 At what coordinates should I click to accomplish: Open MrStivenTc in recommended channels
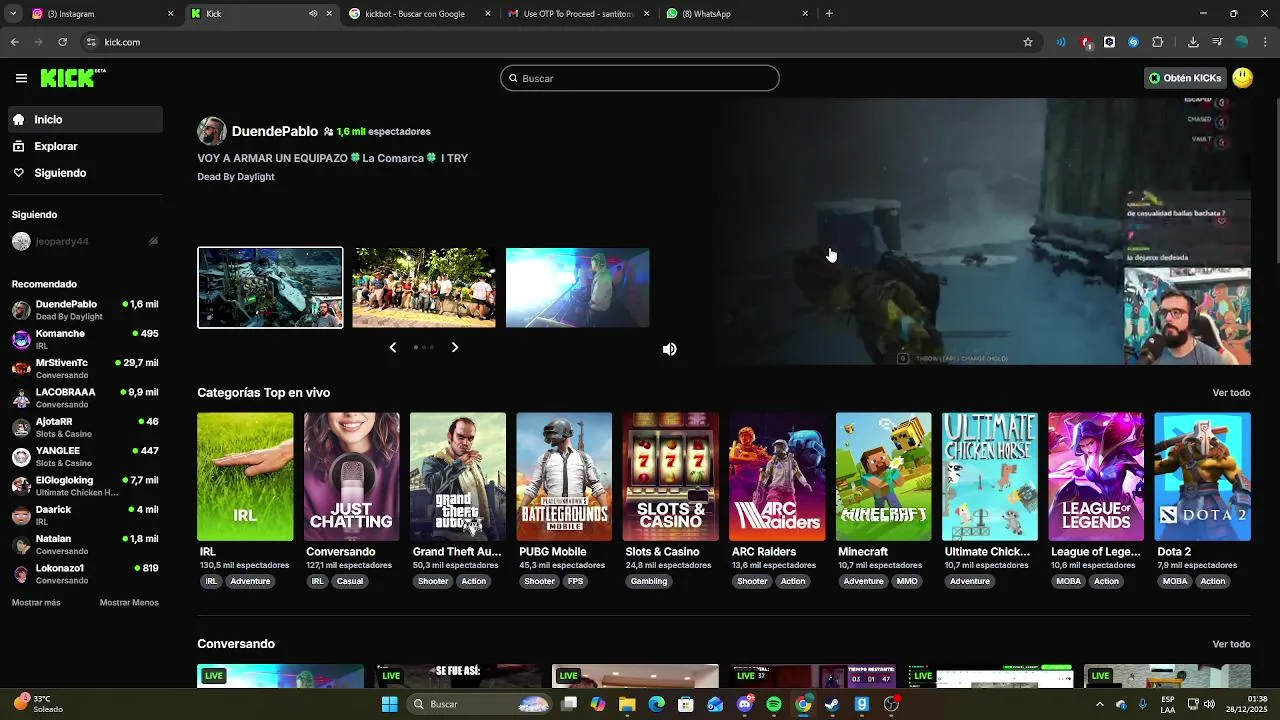[x=86, y=368]
